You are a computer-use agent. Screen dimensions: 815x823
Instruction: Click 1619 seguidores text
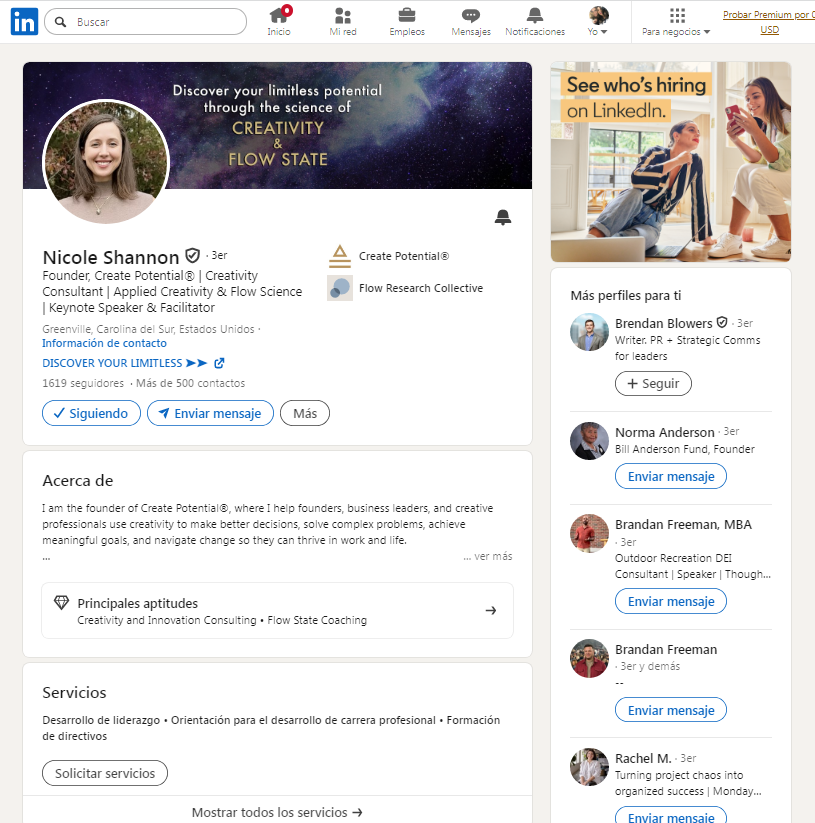83,383
